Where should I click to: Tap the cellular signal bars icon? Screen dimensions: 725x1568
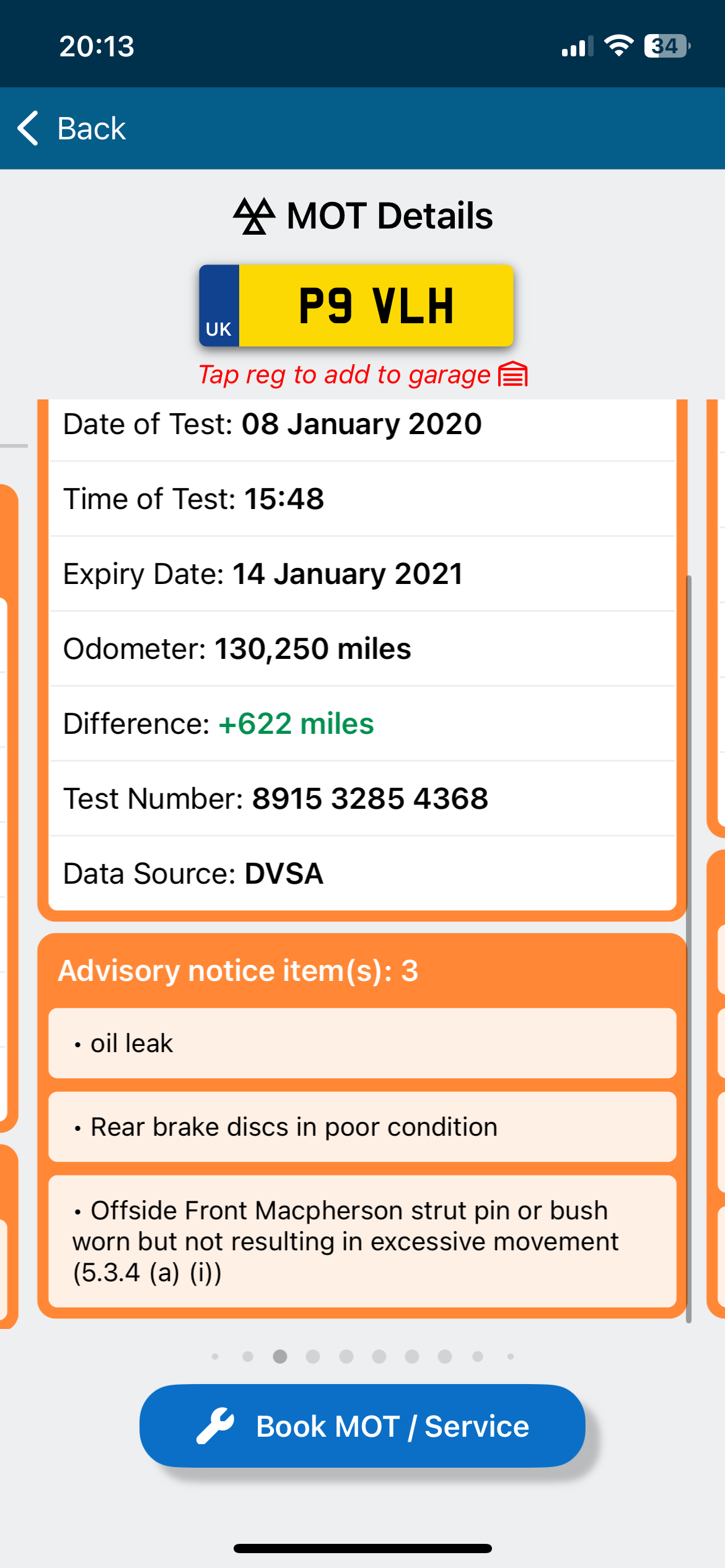click(577, 47)
